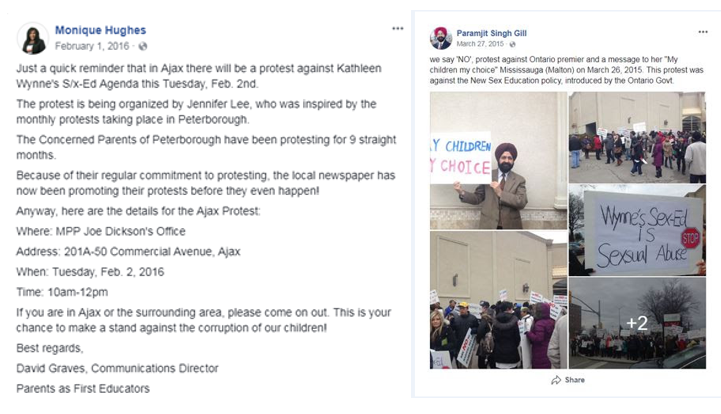Share the Paramjit Singh Gill post
Viewport: 721px width, 414px height.
click(568, 380)
